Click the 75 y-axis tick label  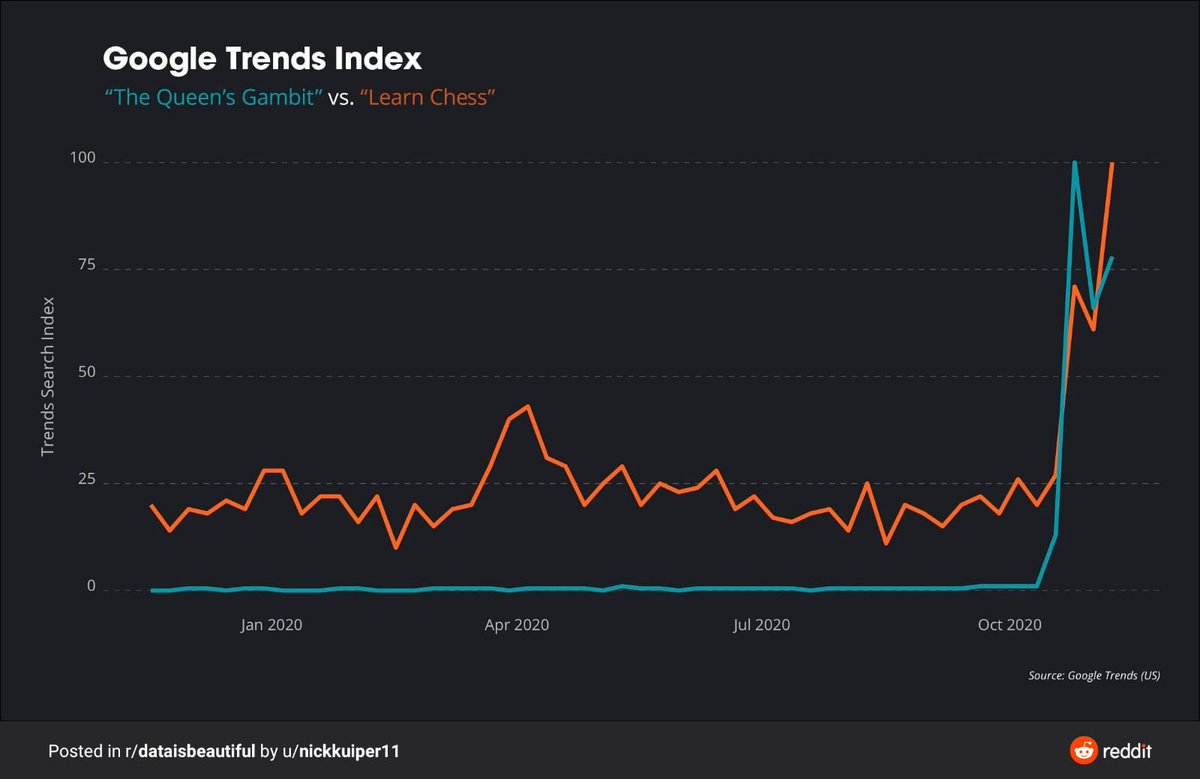click(85, 266)
